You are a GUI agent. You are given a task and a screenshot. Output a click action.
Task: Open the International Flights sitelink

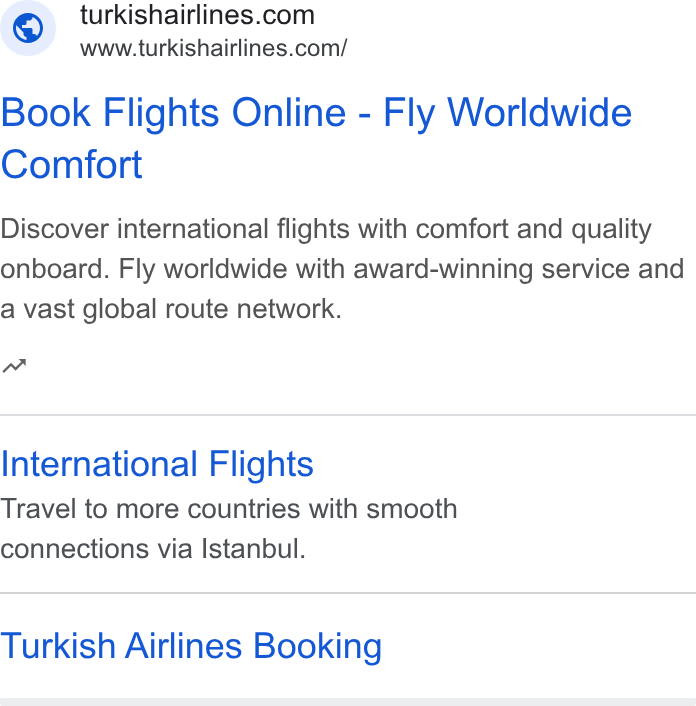point(157,464)
